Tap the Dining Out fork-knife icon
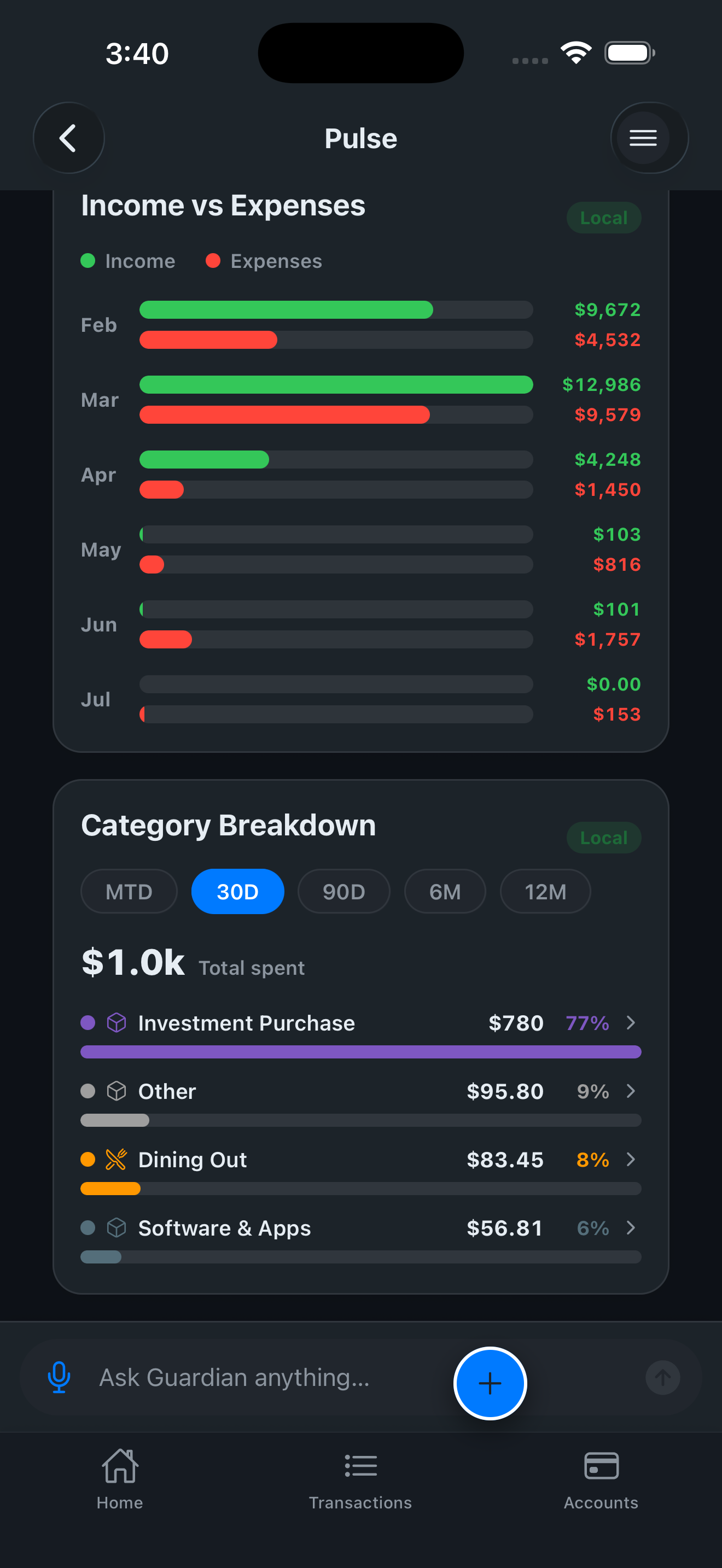This screenshot has width=722, height=1568. (x=117, y=1159)
